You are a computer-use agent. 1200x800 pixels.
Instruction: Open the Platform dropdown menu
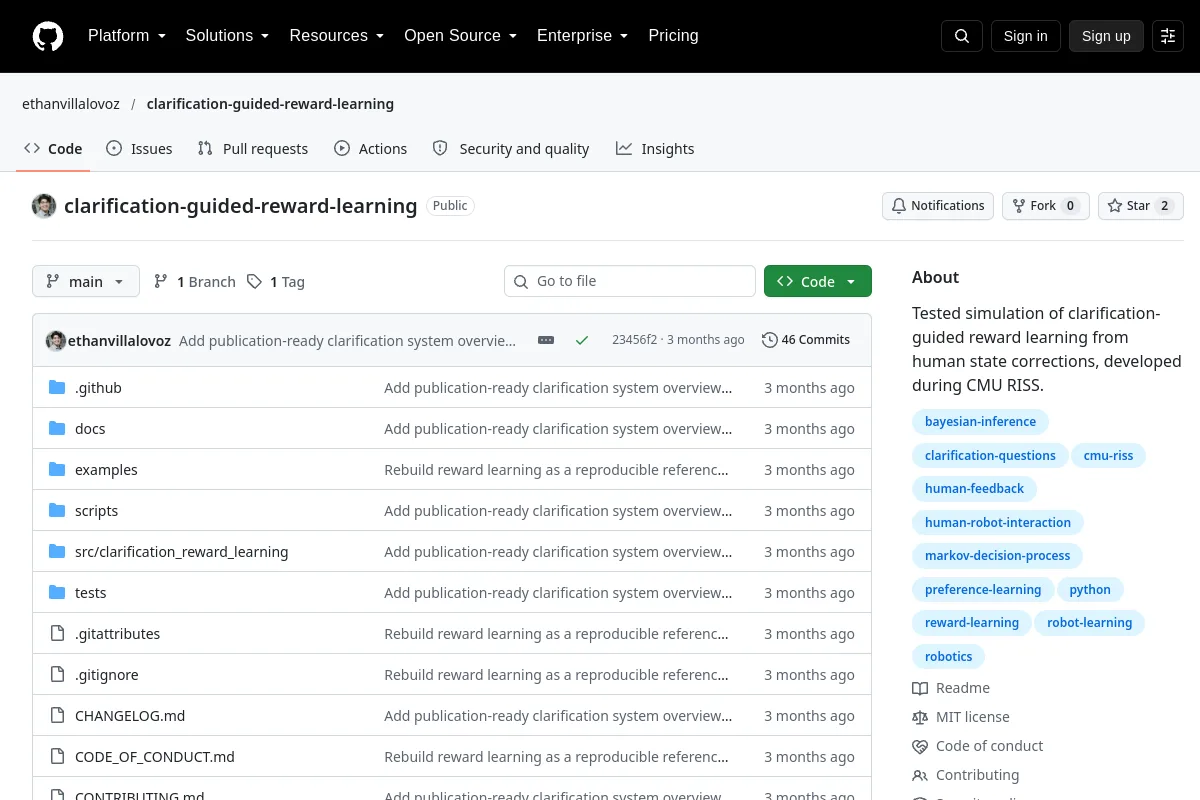(126, 36)
